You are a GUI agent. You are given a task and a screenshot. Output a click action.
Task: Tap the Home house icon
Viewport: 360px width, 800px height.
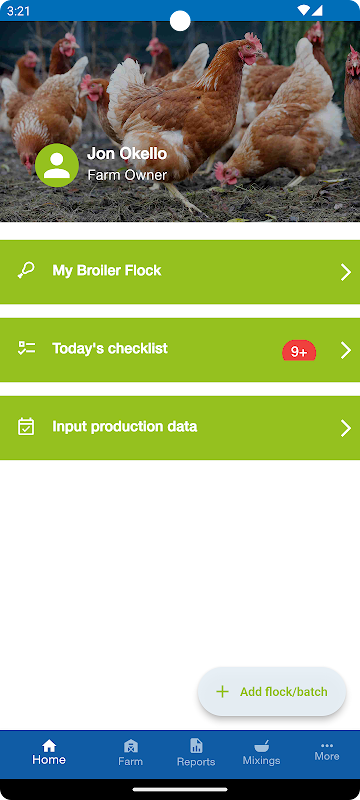pos(49,745)
